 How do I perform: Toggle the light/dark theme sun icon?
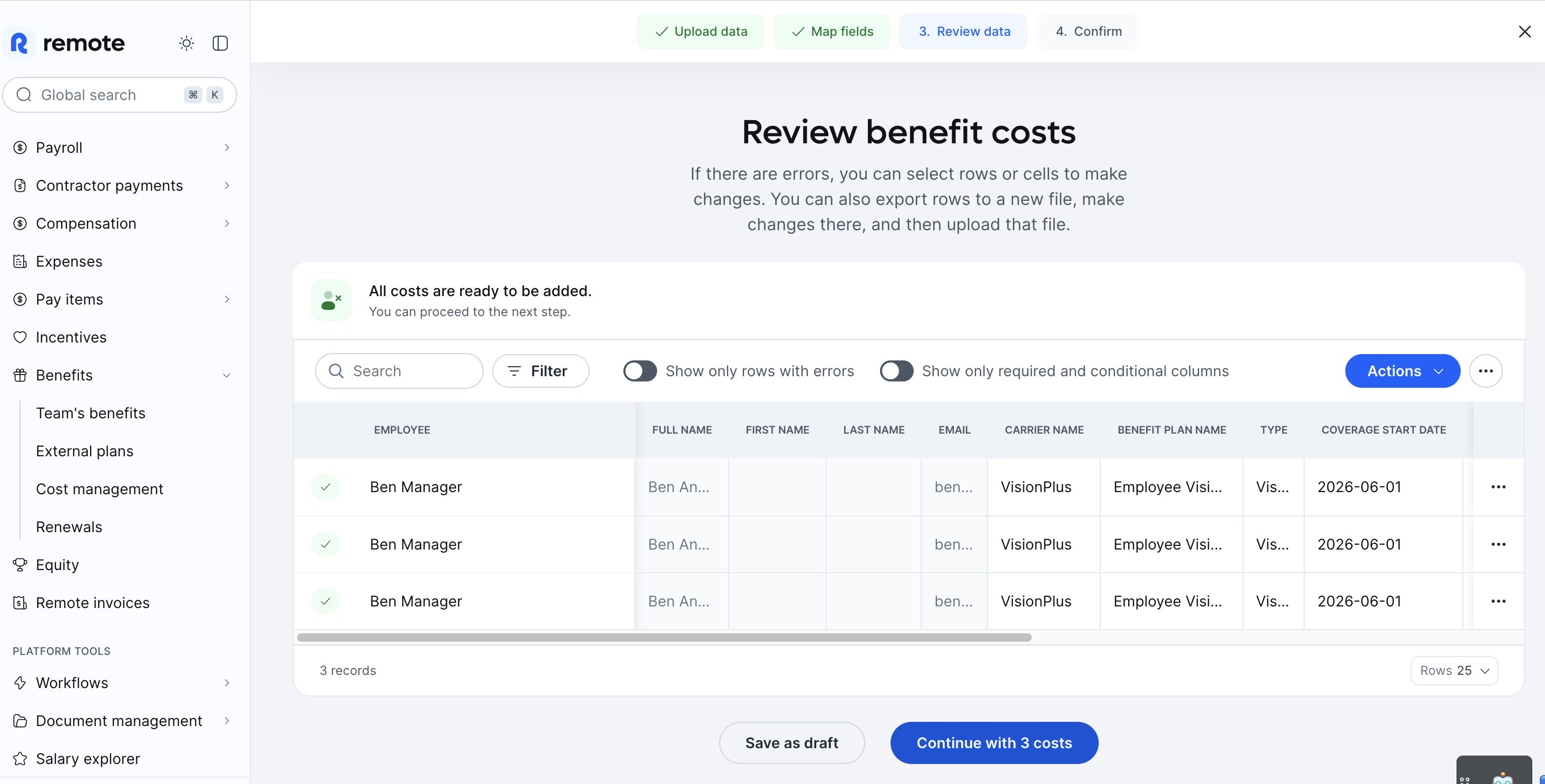point(187,43)
